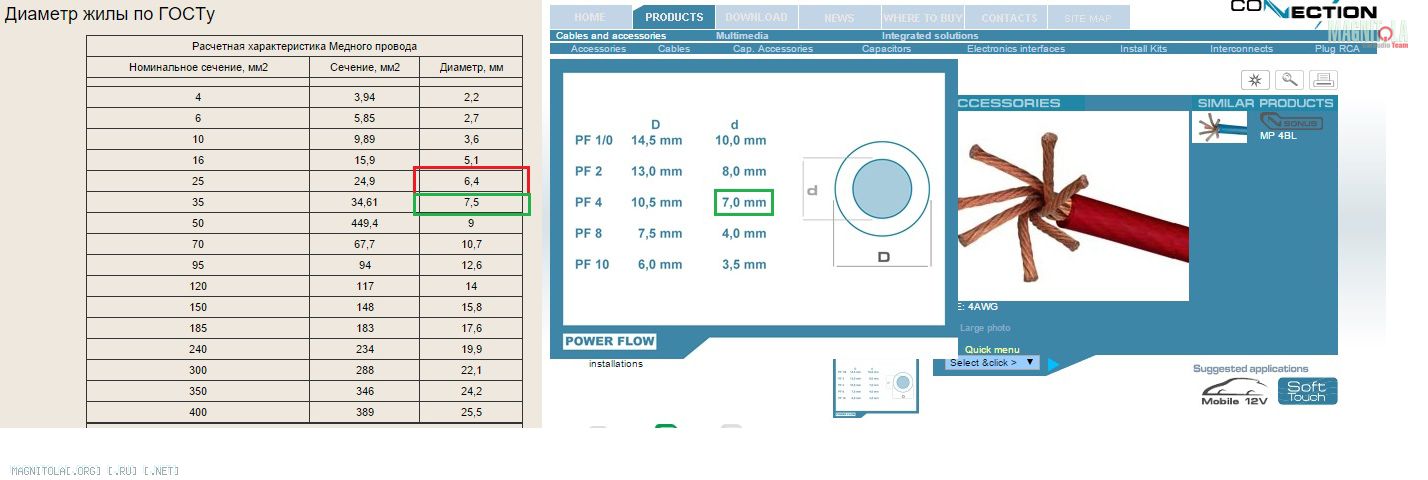
Task: Click the Interconnects submenu link
Action: coord(1241,49)
